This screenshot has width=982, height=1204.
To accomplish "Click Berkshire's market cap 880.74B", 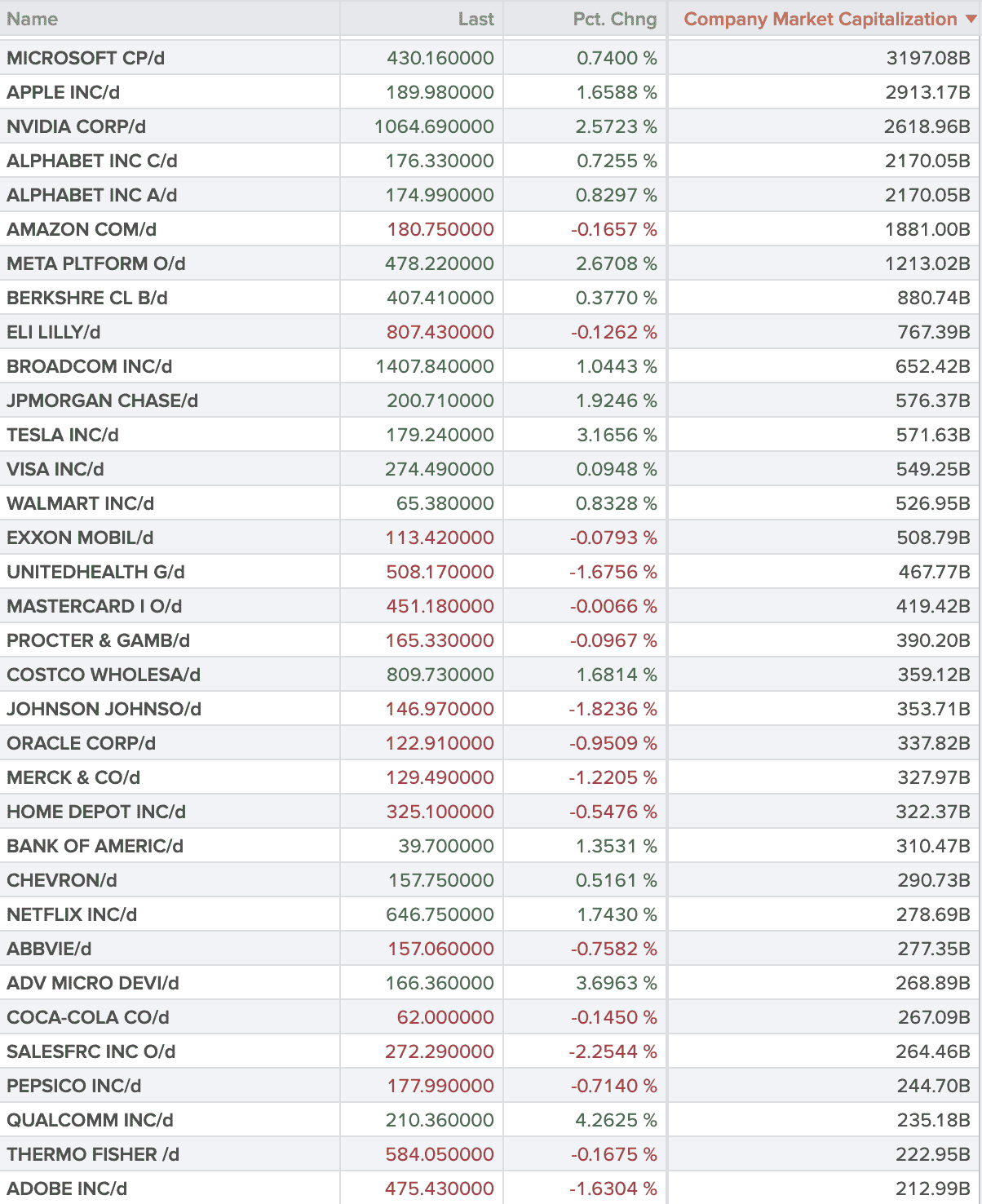I will coord(934,298).
